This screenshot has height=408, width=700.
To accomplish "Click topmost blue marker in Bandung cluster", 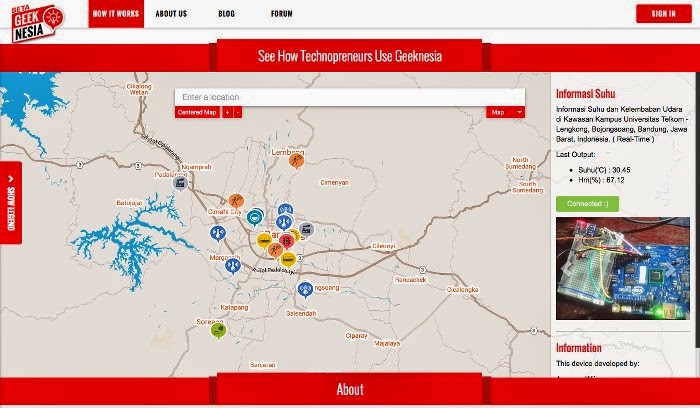I will tap(285, 210).
